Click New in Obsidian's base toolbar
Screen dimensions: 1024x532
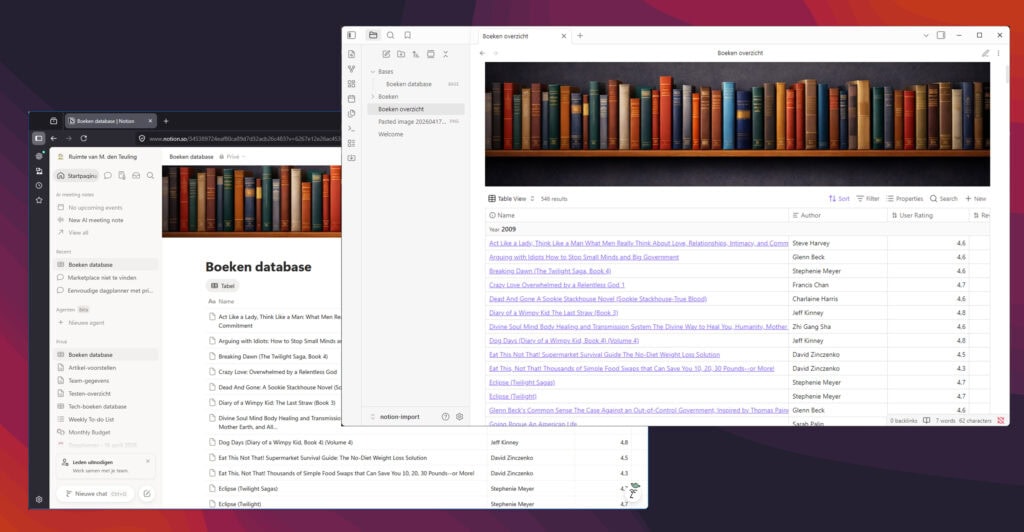[976, 198]
